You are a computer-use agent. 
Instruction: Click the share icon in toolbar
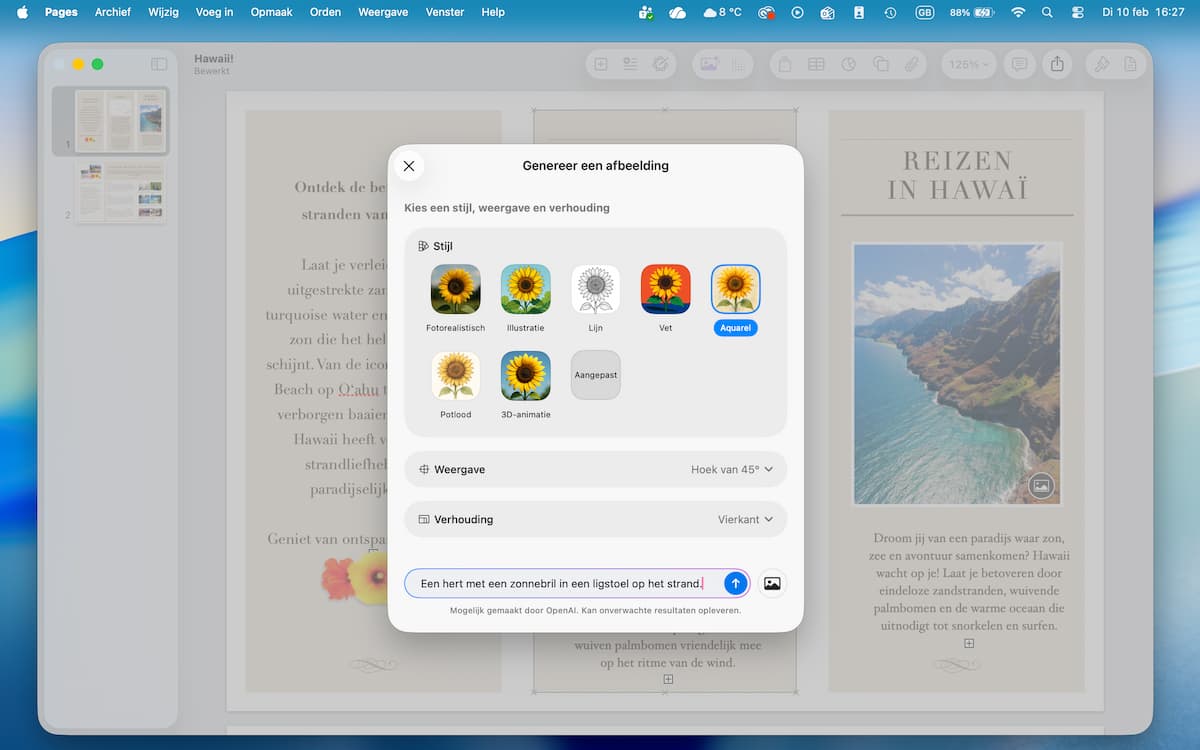pyautogui.click(x=1057, y=64)
